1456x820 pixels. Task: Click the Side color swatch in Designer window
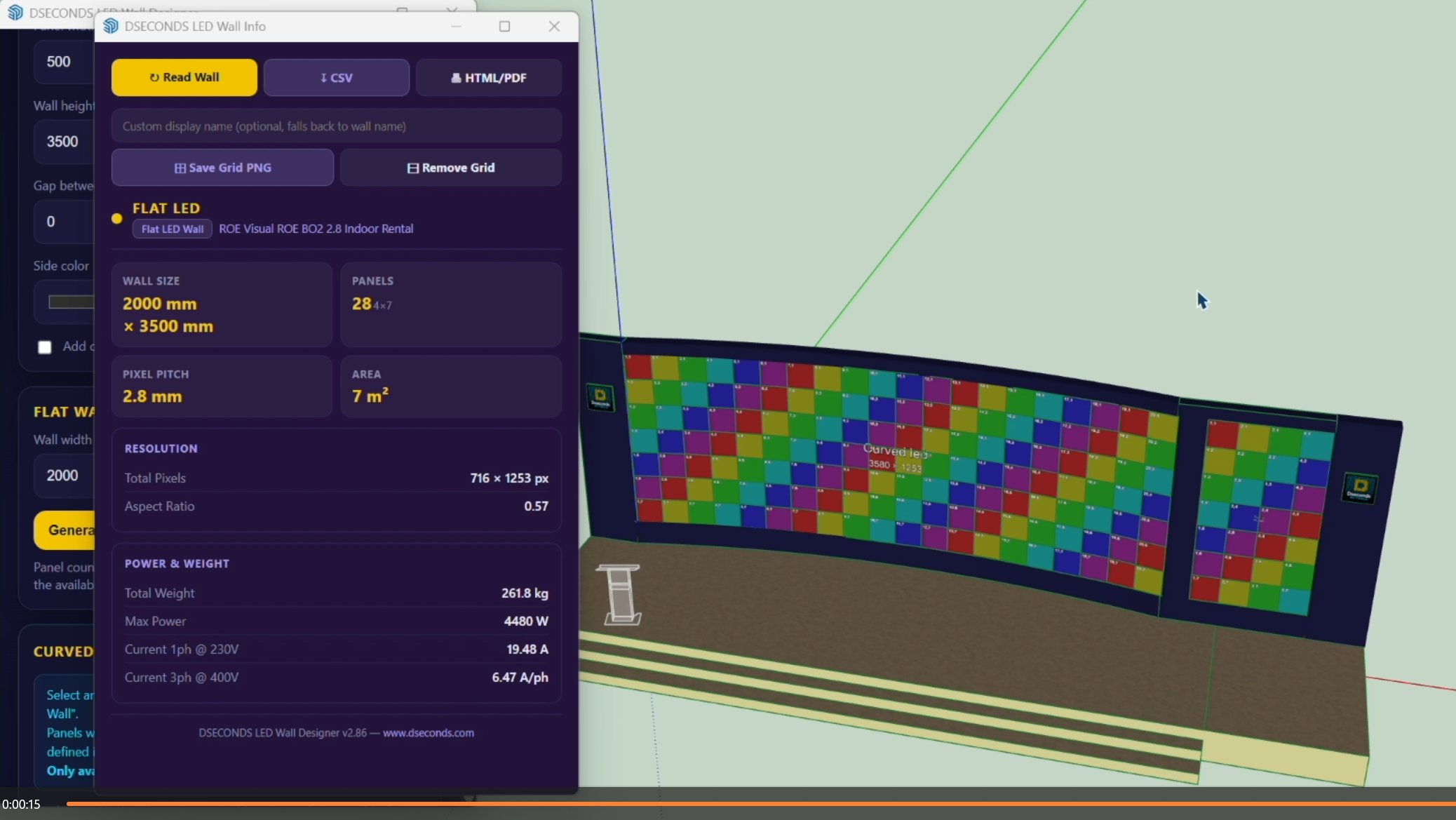[71, 302]
